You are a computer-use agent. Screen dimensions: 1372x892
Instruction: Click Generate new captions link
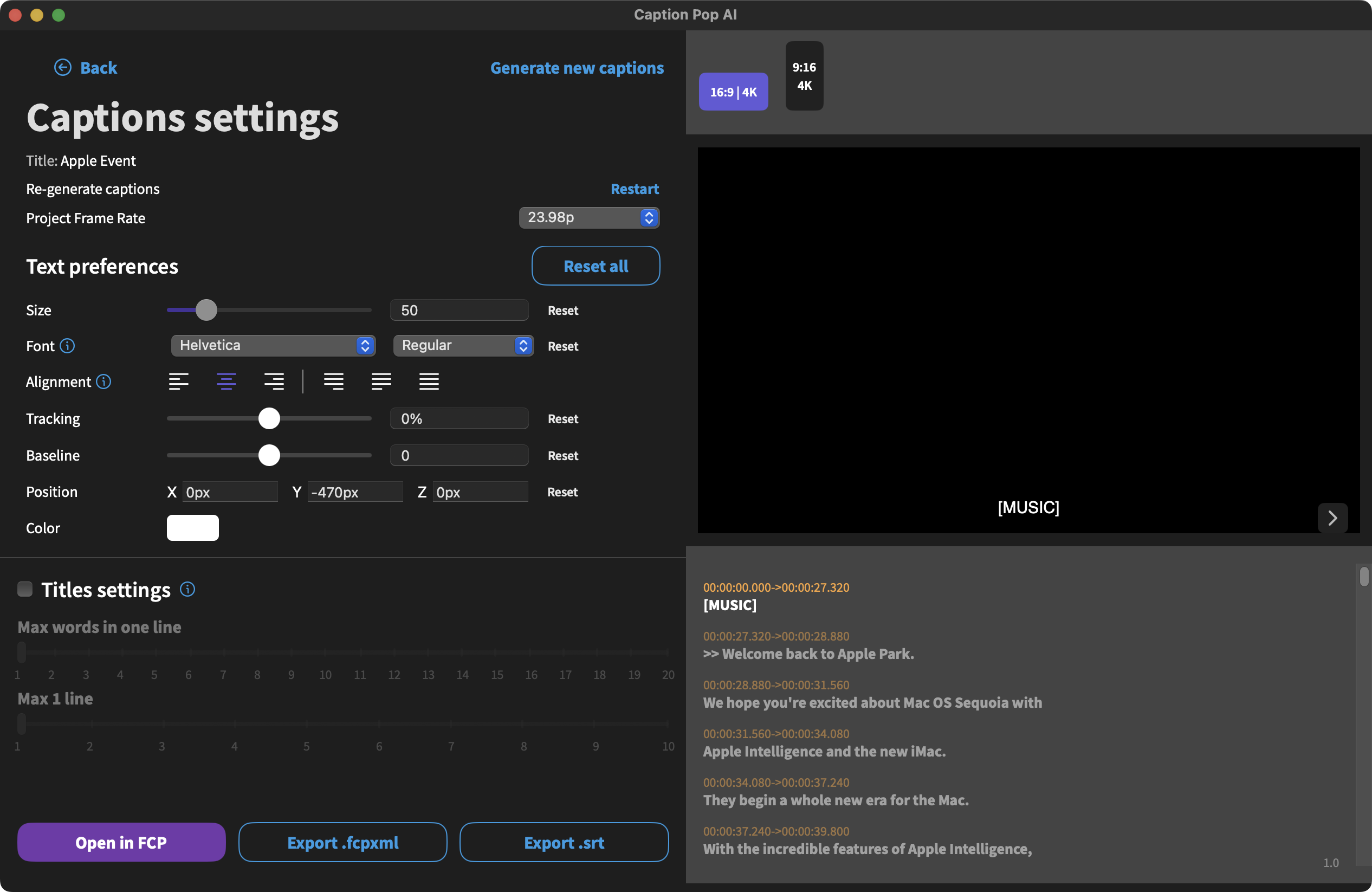click(x=577, y=68)
